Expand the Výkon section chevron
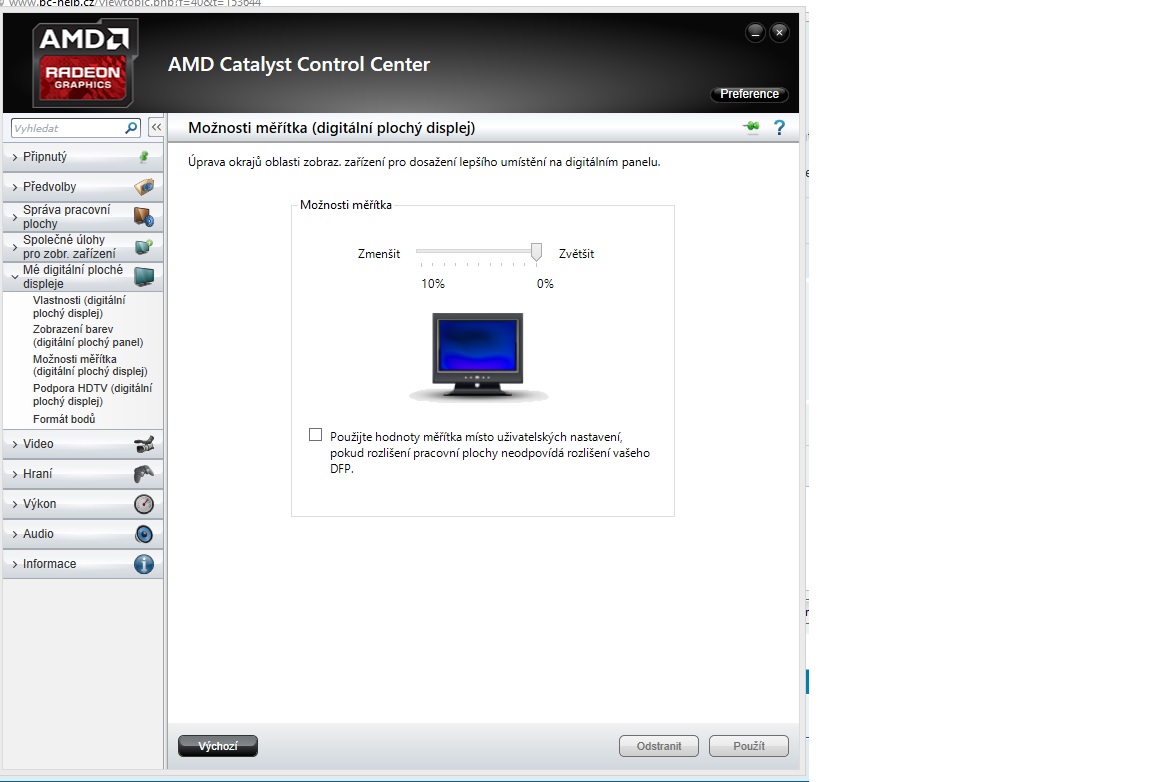The image size is (1152, 782). coord(14,504)
